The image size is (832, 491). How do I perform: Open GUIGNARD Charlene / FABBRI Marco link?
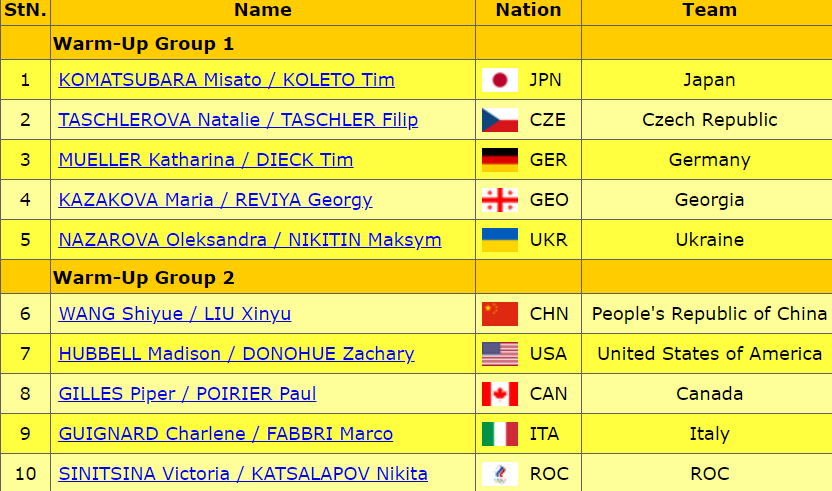[225, 434]
